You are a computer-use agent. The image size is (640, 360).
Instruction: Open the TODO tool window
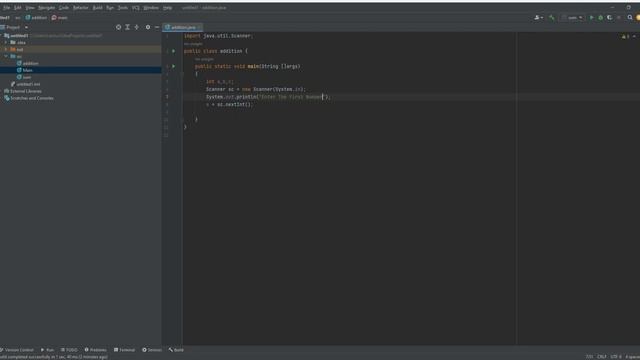(x=69, y=350)
